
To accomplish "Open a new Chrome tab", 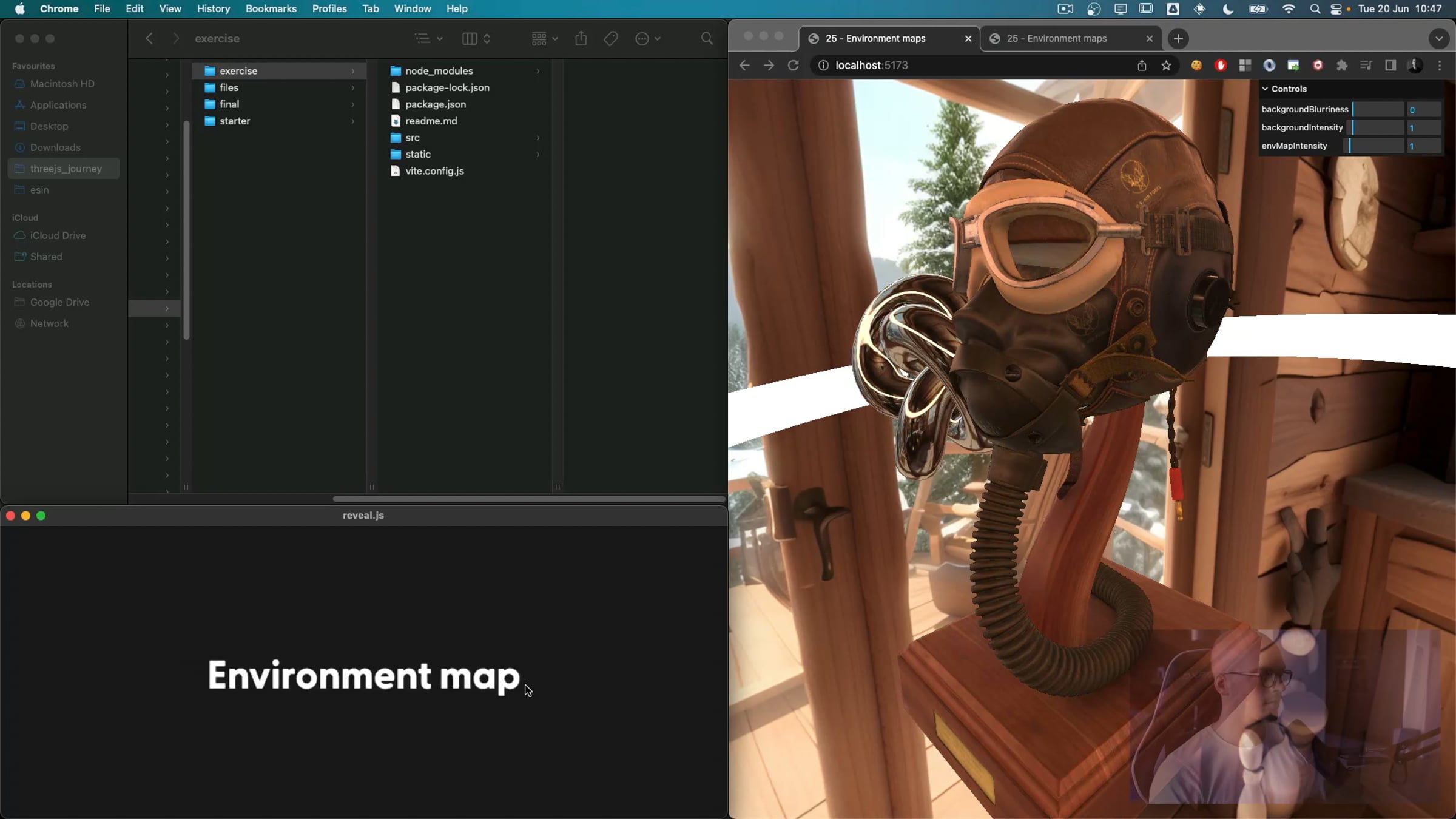I will point(1178,38).
